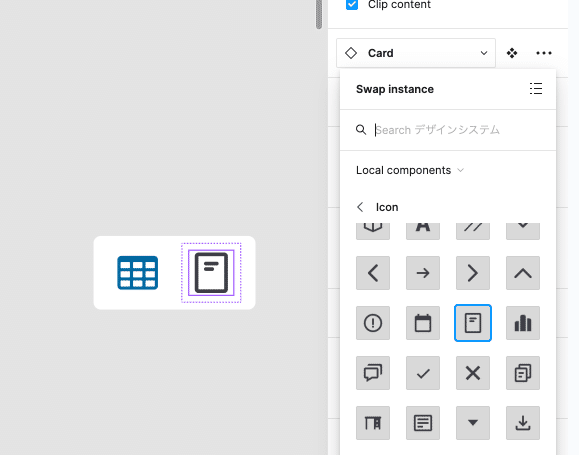Choose the exclamation circle alert icon
The height and width of the screenshot is (455, 579).
pos(373,323)
